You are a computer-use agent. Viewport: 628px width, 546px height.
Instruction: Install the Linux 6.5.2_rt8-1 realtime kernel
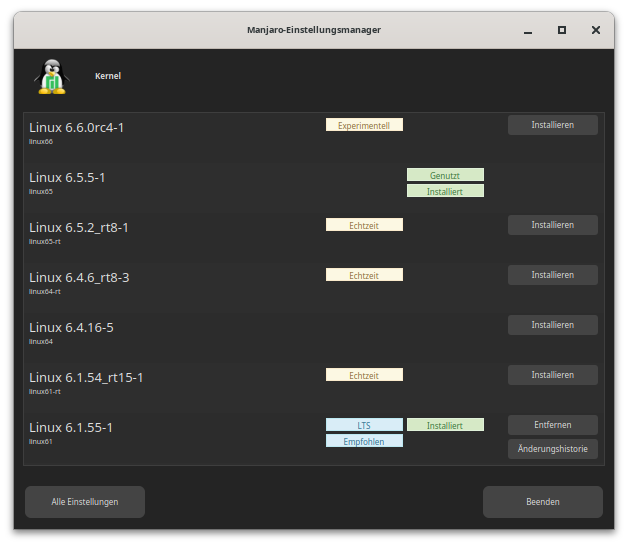tap(552, 225)
